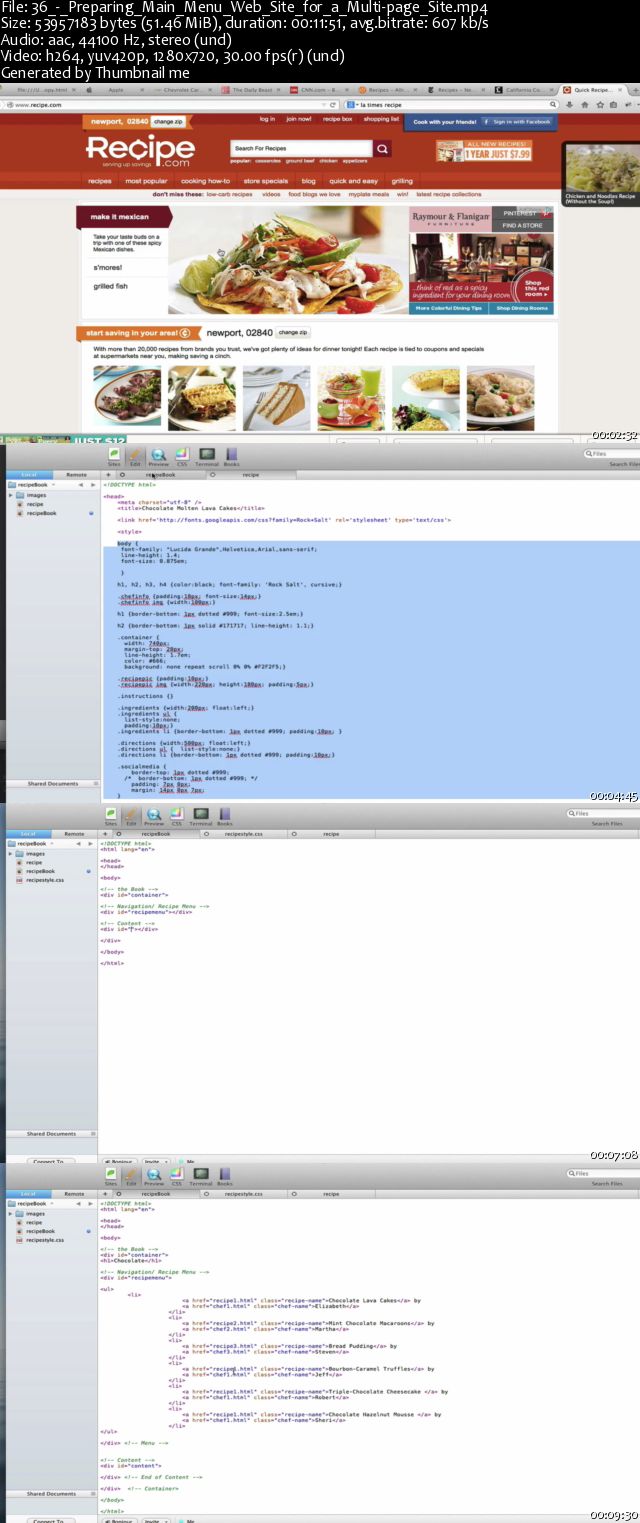The height and width of the screenshot is (1523, 640).
Task: Launch Terminal icon in the 00:04:45 Coda frame
Action: 207,455
